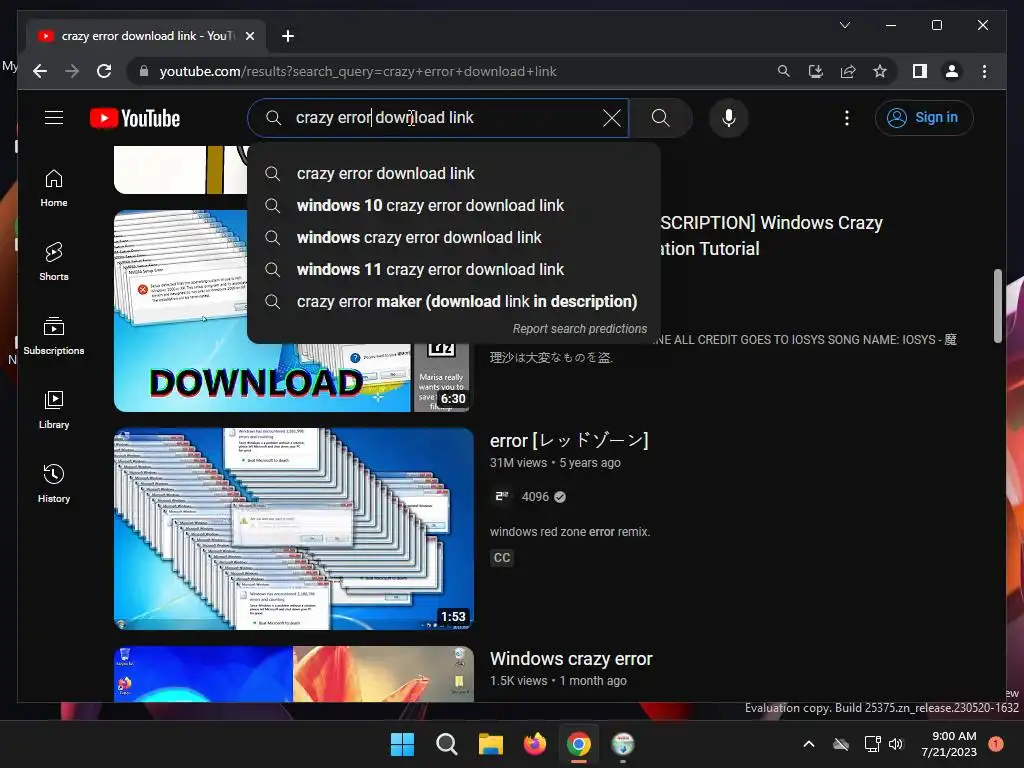Click Report search predictions

(580, 329)
